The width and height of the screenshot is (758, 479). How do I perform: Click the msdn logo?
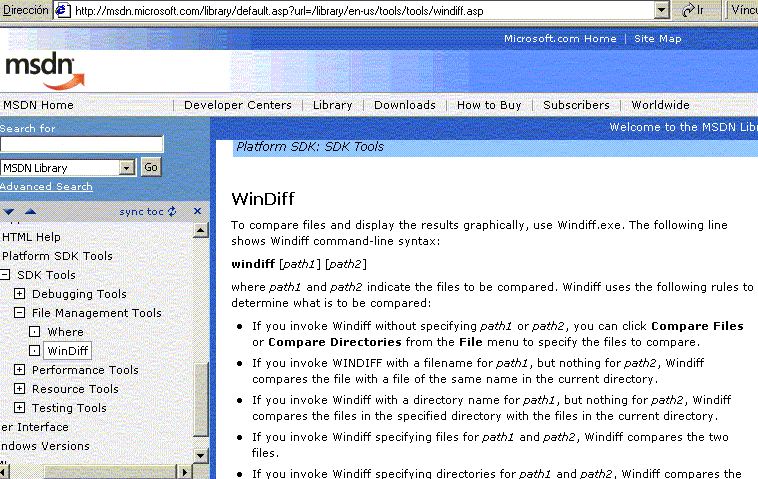pos(45,72)
